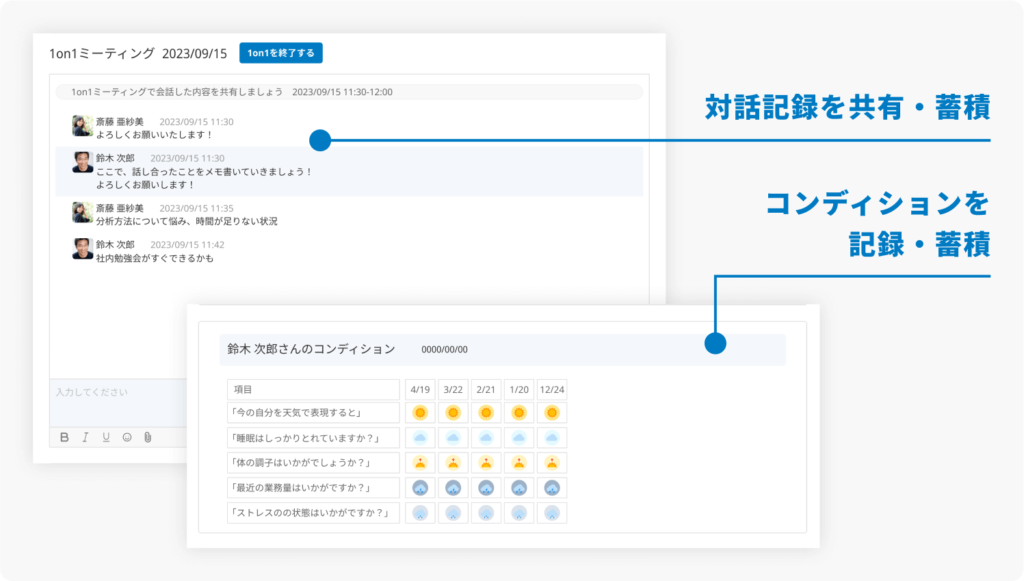Open 鈴木 次郎 avatar at 11:42 message

[82, 249]
